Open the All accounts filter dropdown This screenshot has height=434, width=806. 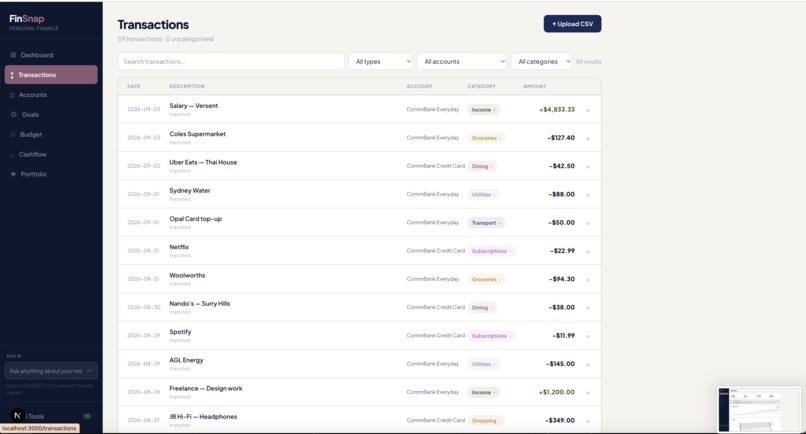click(462, 62)
